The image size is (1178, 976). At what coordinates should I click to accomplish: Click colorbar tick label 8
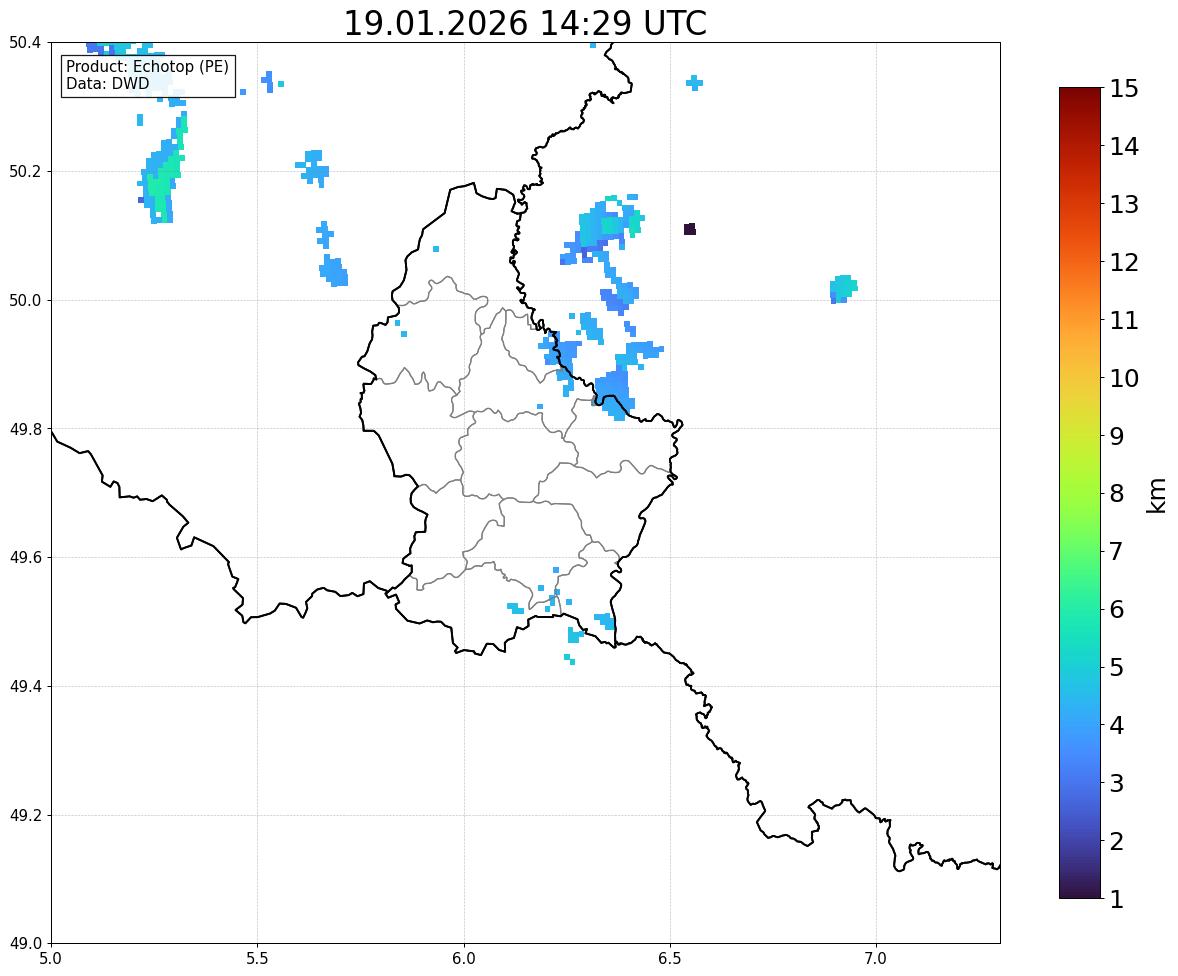(x=1117, y=494)
